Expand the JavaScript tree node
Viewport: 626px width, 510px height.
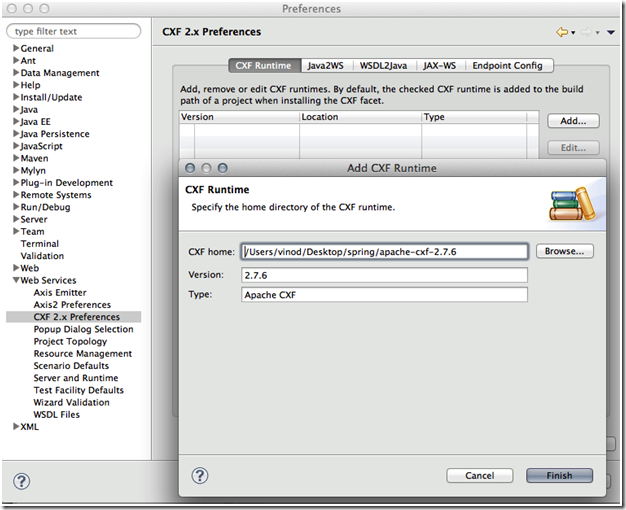click(16, 145)
